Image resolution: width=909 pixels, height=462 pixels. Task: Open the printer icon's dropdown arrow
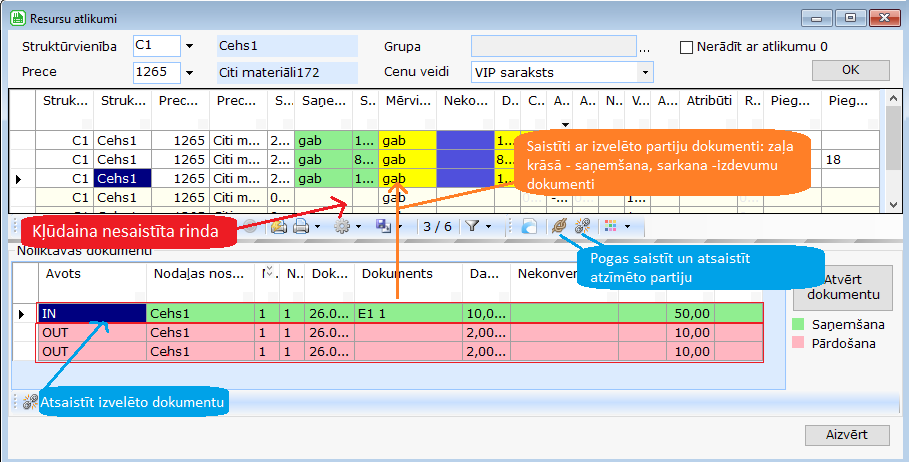(317, 227)
